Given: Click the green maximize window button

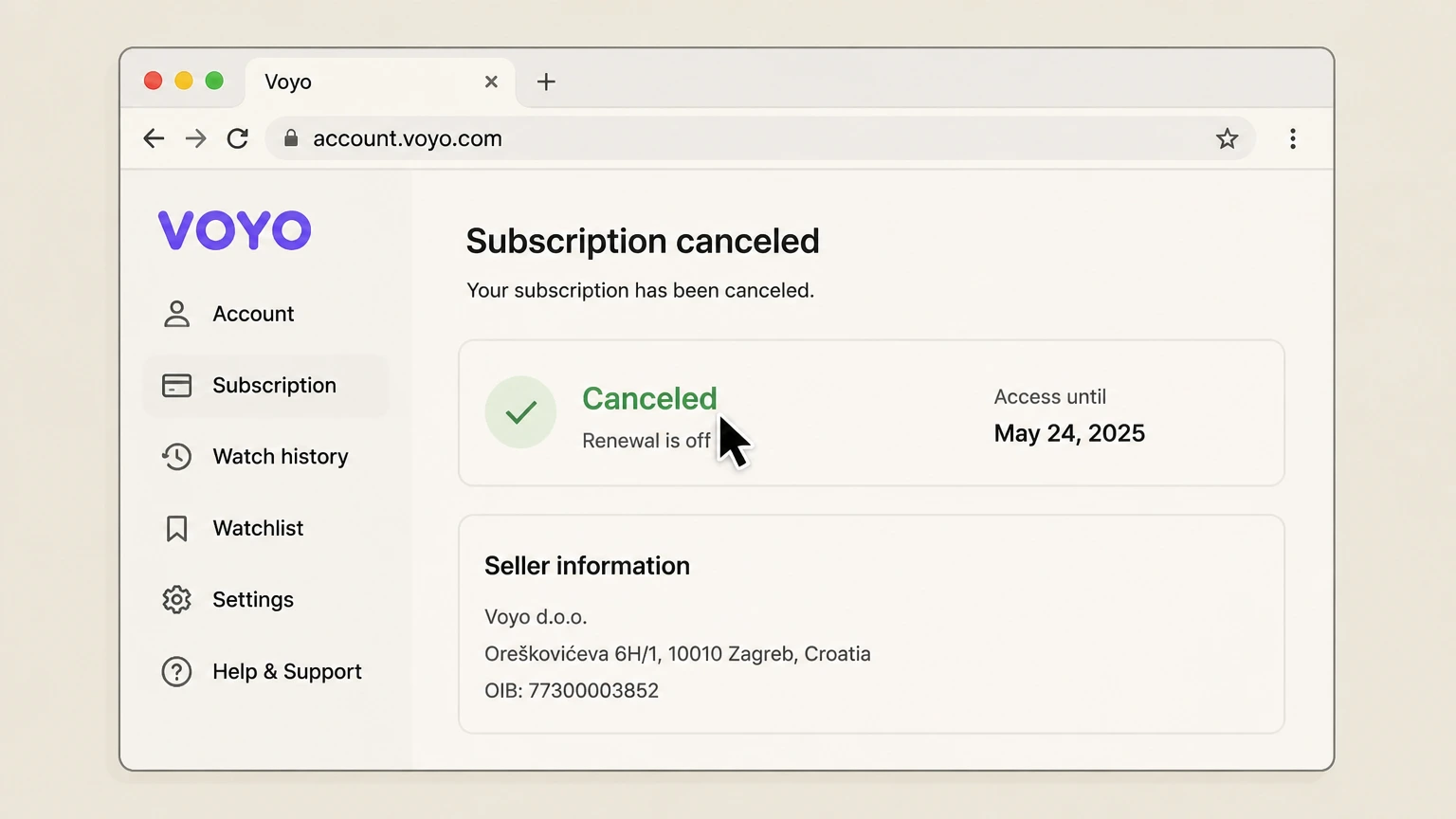Looking at the screenshot, I should point(214,81).
